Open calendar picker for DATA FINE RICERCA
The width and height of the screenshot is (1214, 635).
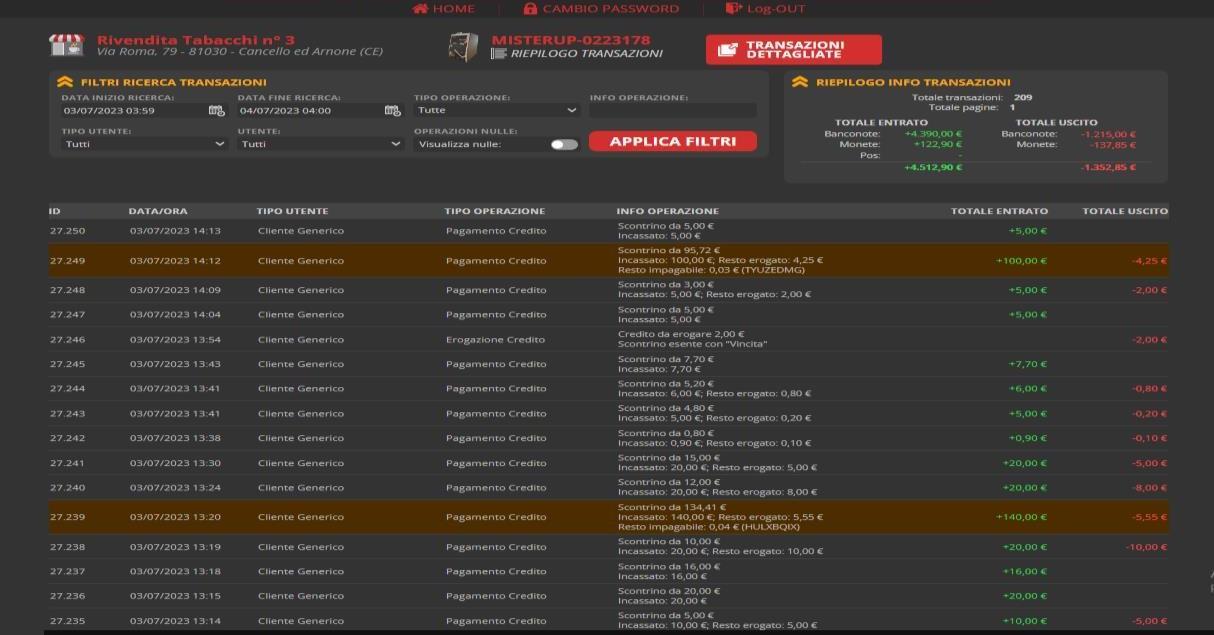click(x=392, y=111)
